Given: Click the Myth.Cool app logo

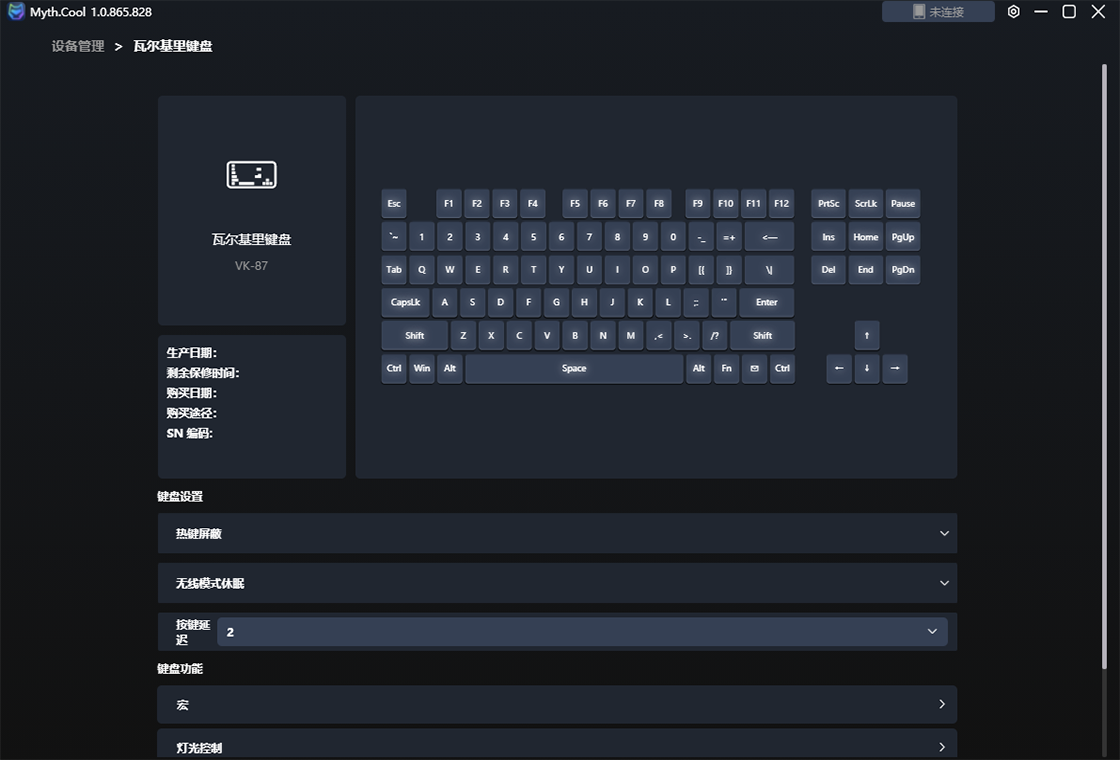Looking at the screenshot, I should click(16, 12).
